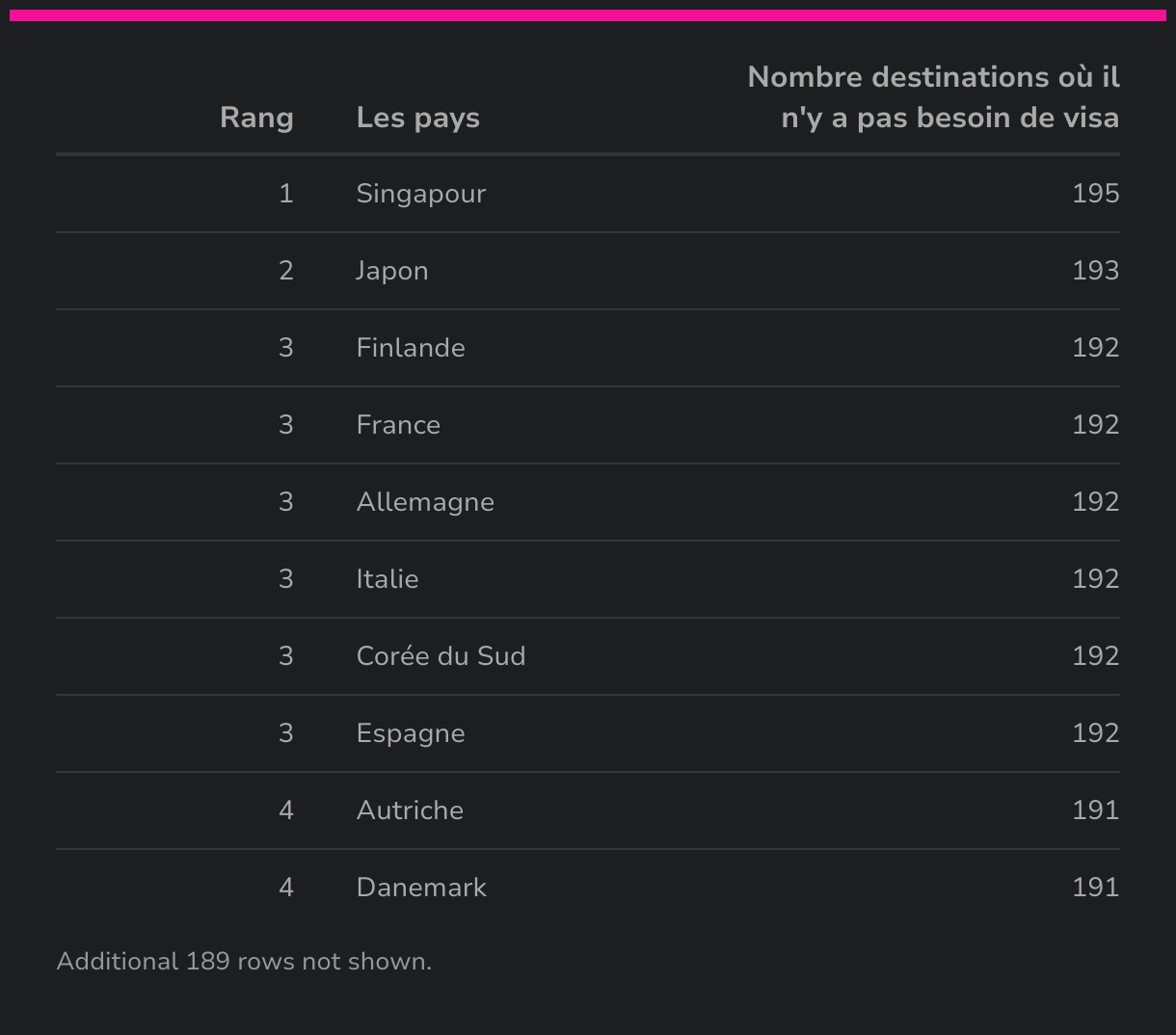The image size is (1176, 1035).
Task: Select the Danemark country cell
Action: click(420, 888)
